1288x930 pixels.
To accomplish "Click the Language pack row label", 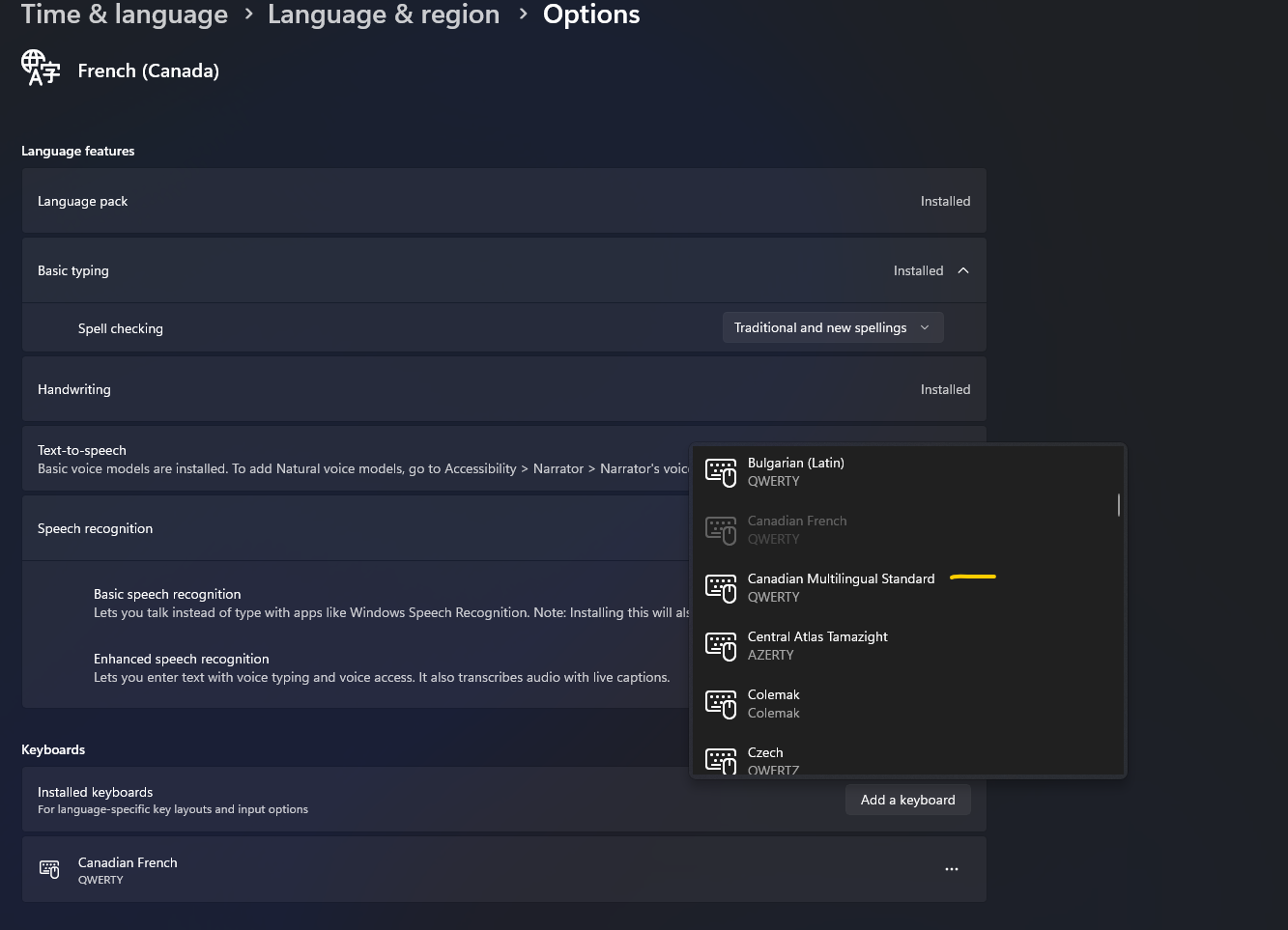I will point(82,201).
